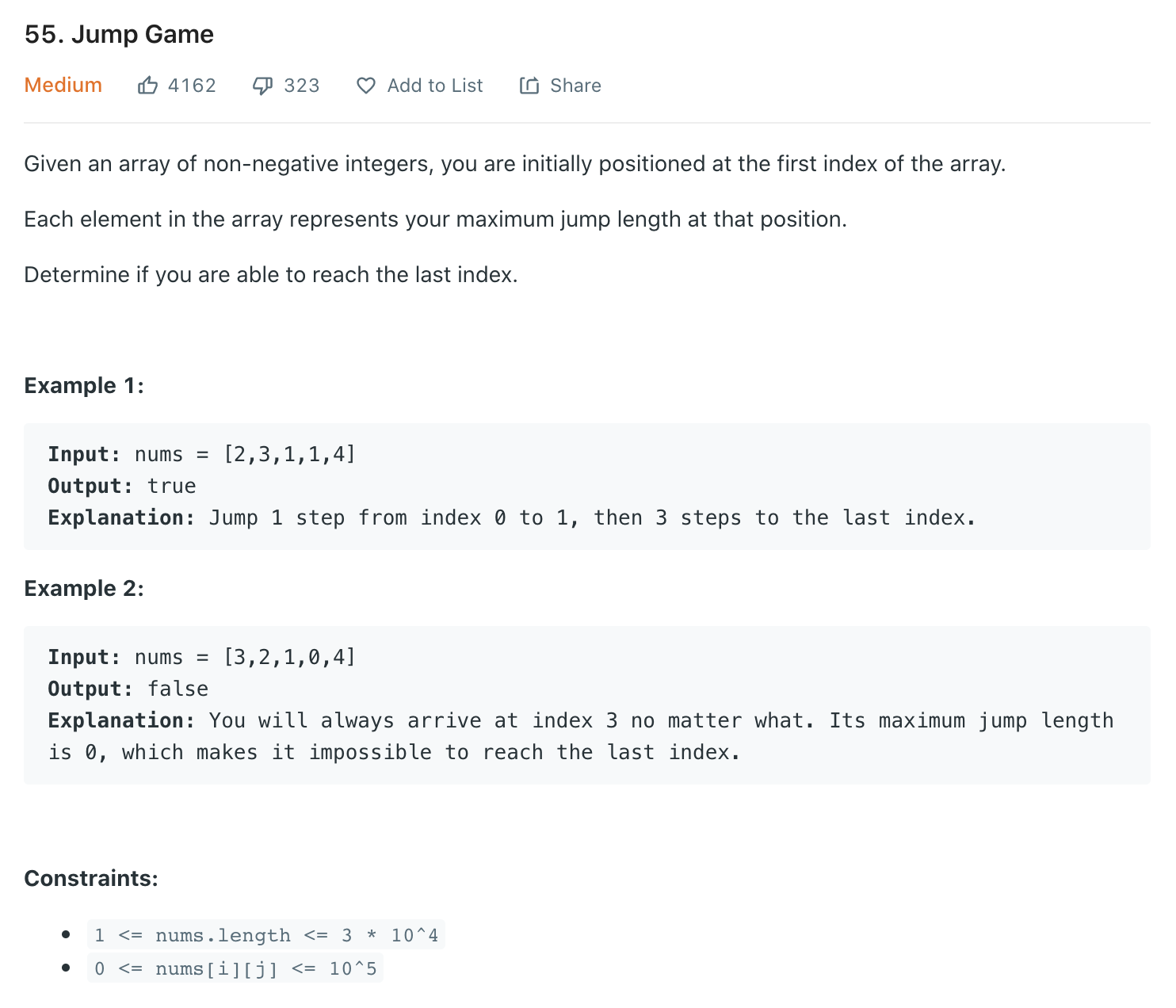This screenshot has height=1008, width=1176.
Task: Click the Share text label
Action: [x=575, y=86]
